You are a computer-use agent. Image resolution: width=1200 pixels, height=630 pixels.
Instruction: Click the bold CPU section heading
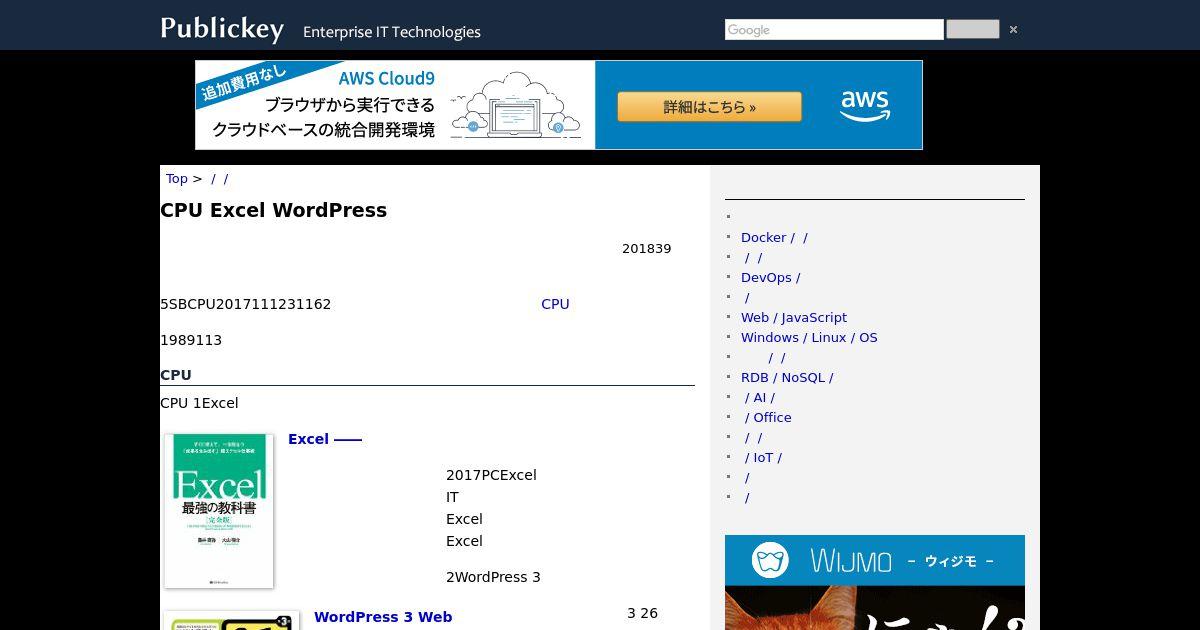point(176,375)
